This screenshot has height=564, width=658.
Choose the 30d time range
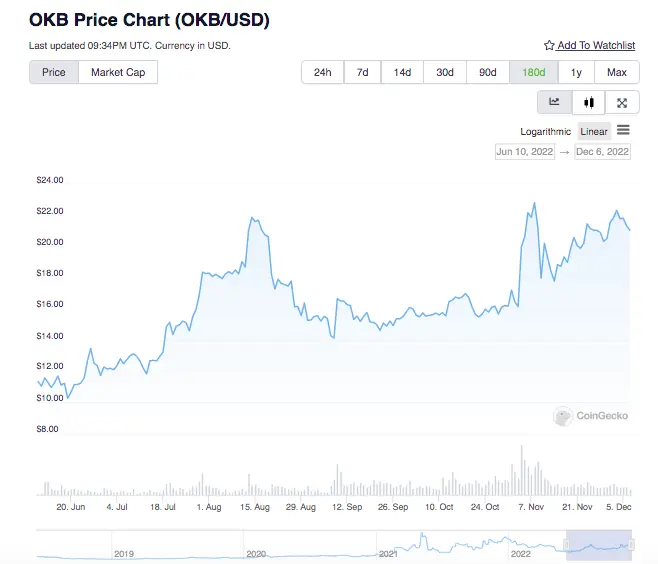445,72
